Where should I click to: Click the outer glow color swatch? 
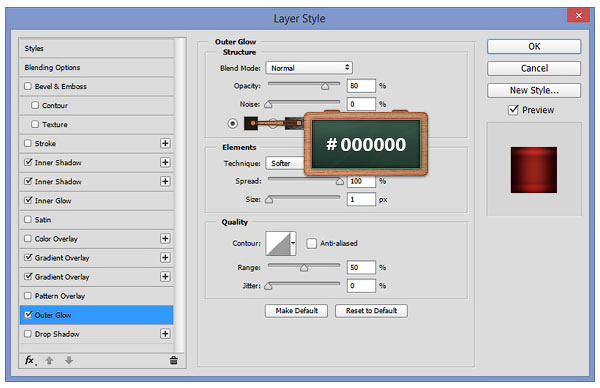point(251,123)
